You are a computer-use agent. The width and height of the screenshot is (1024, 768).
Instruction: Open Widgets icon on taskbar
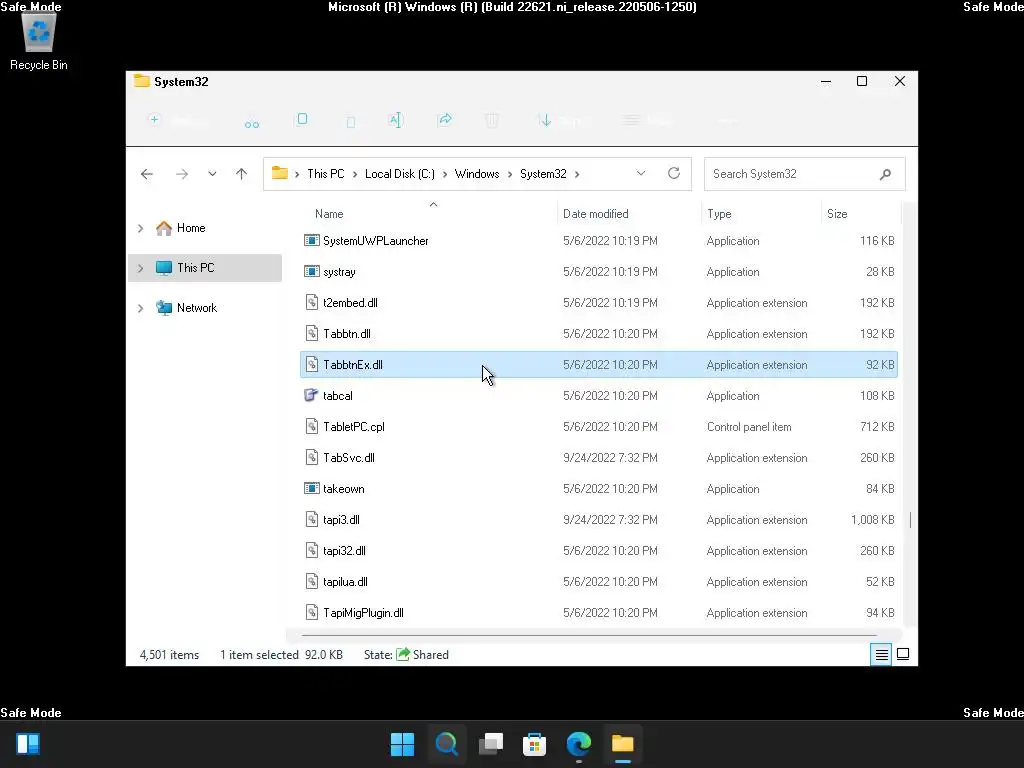[28, 744]
